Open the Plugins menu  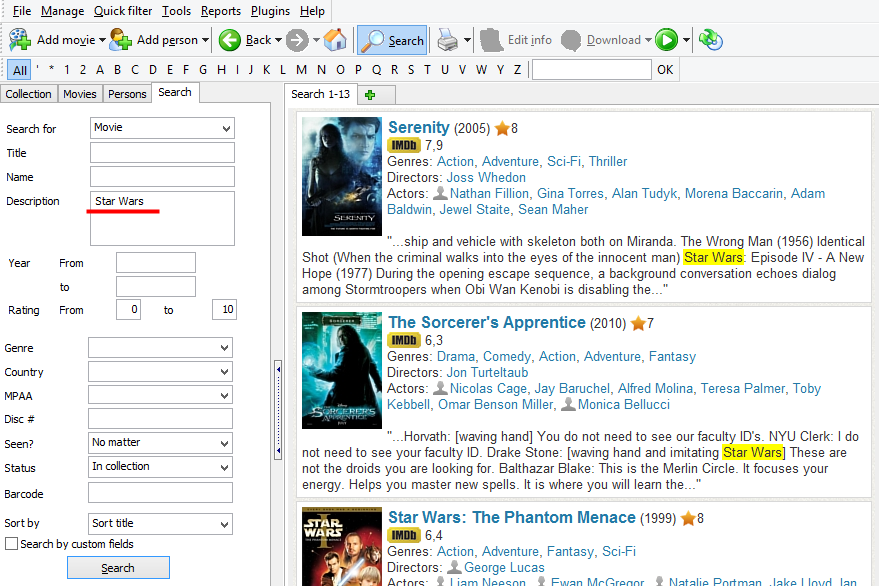click(x=270, y=11)
